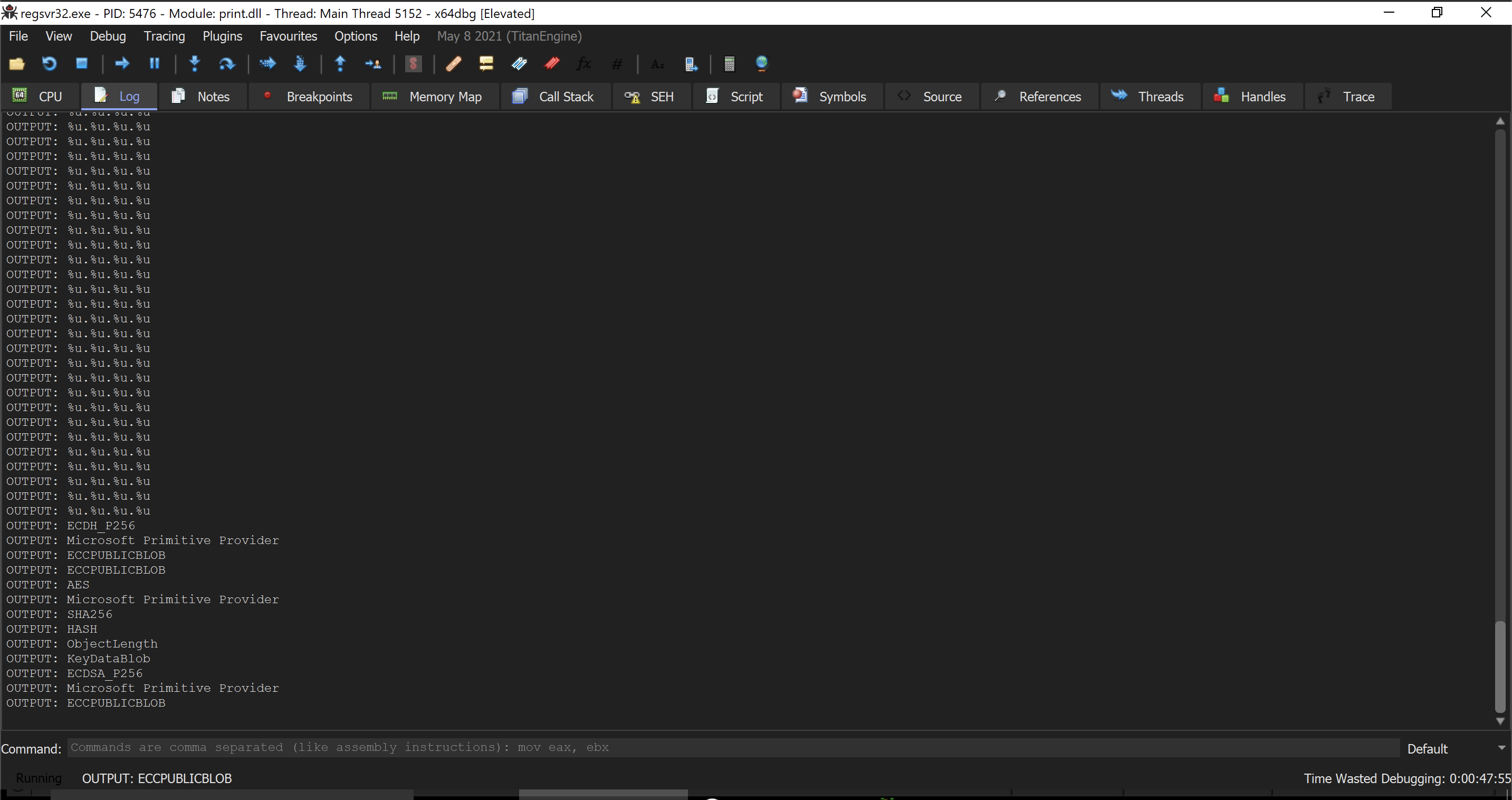Find intermodular calls icon

(x=691, y=63)
